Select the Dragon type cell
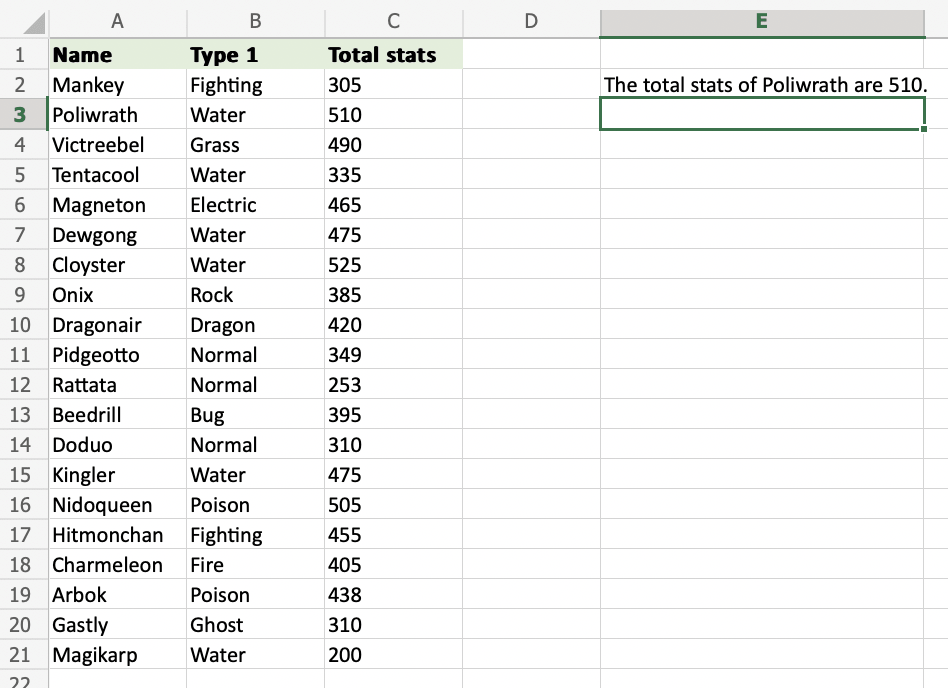Screen dimensions: 948x688 pos(255,325)
